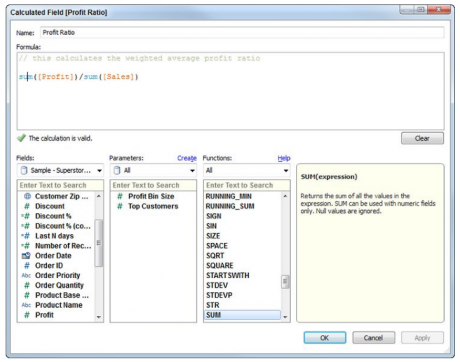This screenshot has height=362, width=460.
Task: Click the icon beside Top Customers parameter
Action: click(x=120, y=206)
